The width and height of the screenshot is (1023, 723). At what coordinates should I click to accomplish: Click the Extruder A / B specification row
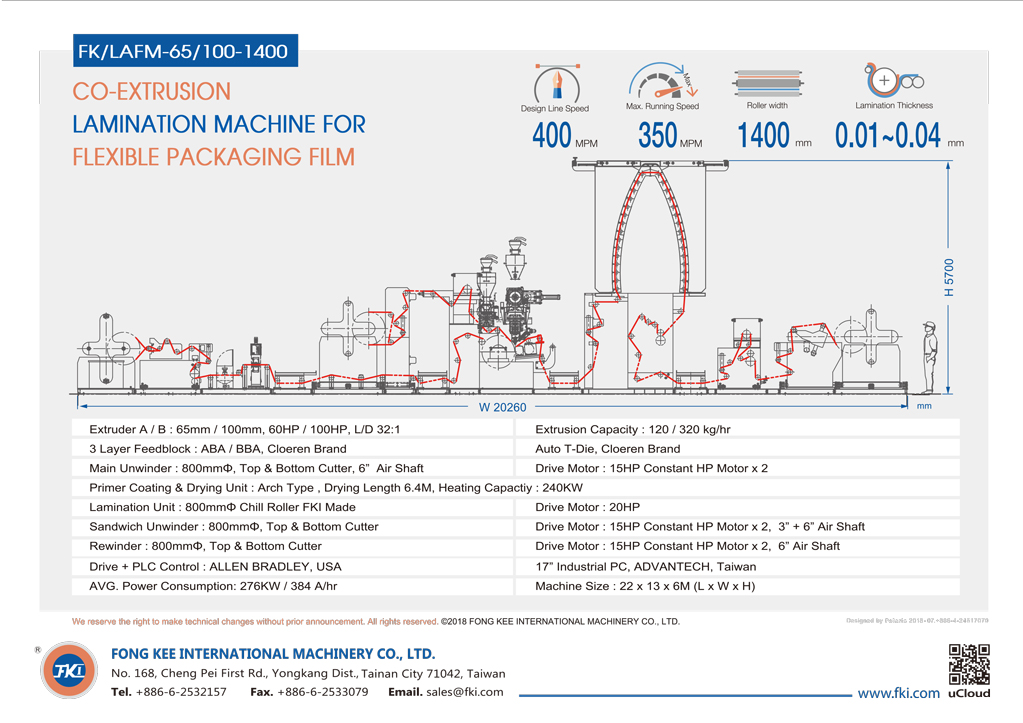tap(292, 429)
